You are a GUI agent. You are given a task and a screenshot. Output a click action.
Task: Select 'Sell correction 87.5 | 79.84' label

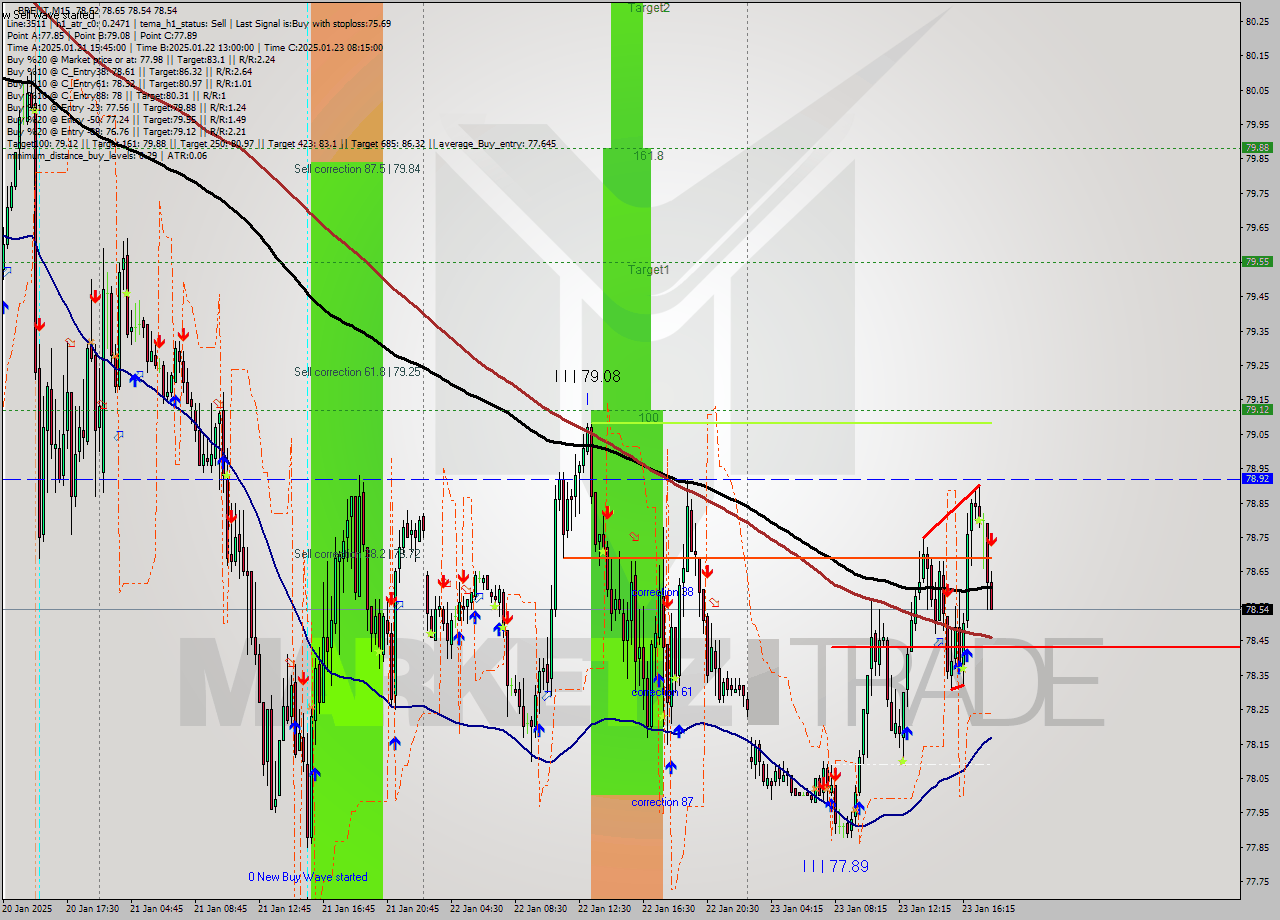point(357,169)
